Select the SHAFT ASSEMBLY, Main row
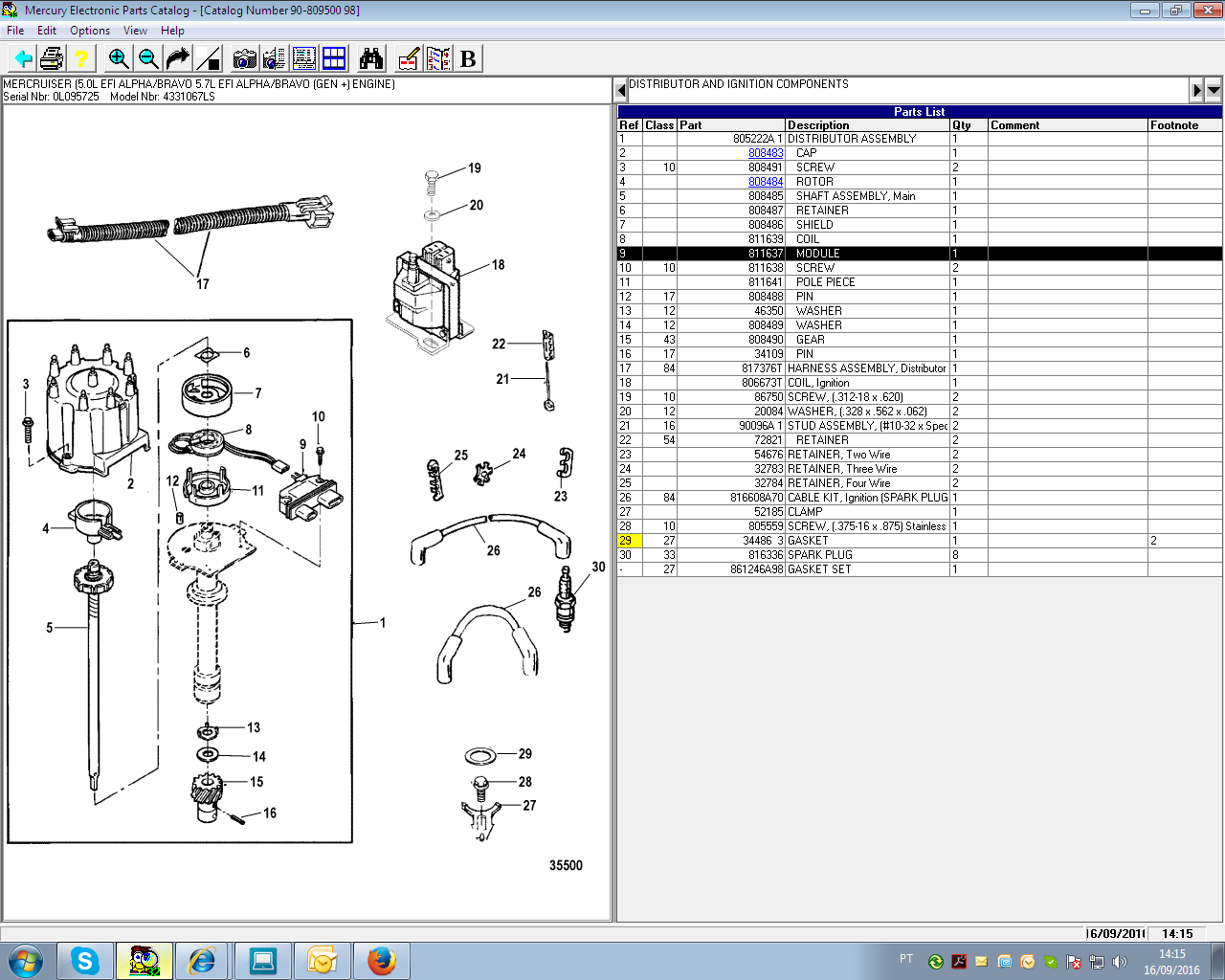 pos(920,196)
